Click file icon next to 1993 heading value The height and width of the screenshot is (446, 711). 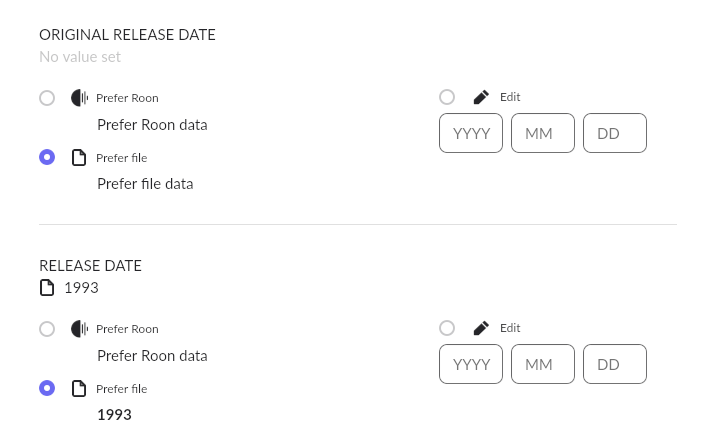pyautogui.click(x=47, y=287)
